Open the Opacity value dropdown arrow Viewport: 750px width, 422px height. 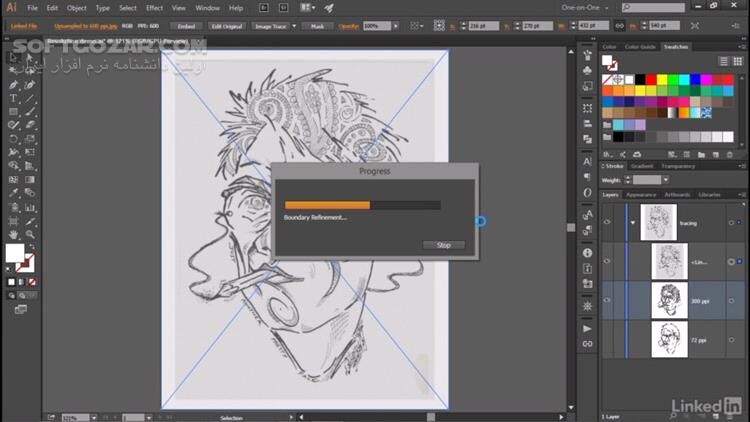click(396, 26)
